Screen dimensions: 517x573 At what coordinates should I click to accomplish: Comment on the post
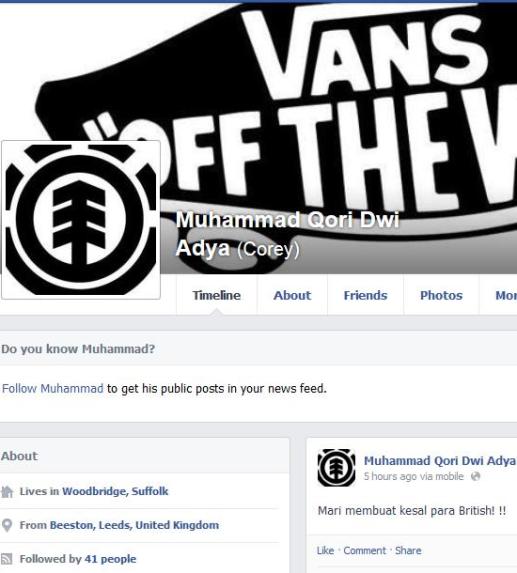pos(364,550)
